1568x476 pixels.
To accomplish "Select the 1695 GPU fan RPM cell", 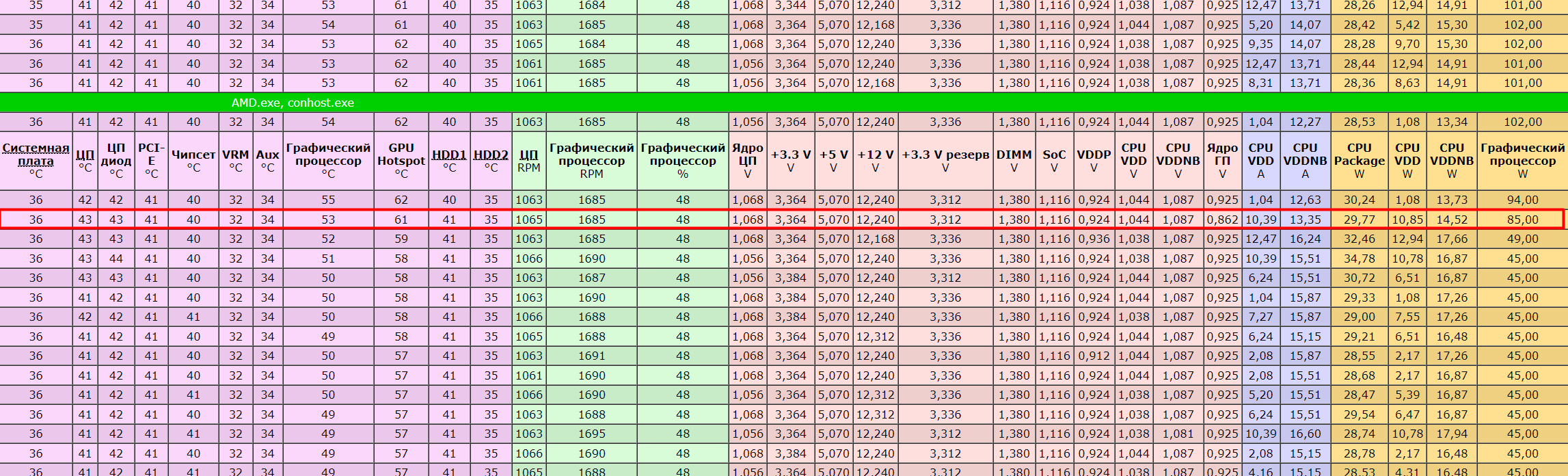I will tap(591, 434).
